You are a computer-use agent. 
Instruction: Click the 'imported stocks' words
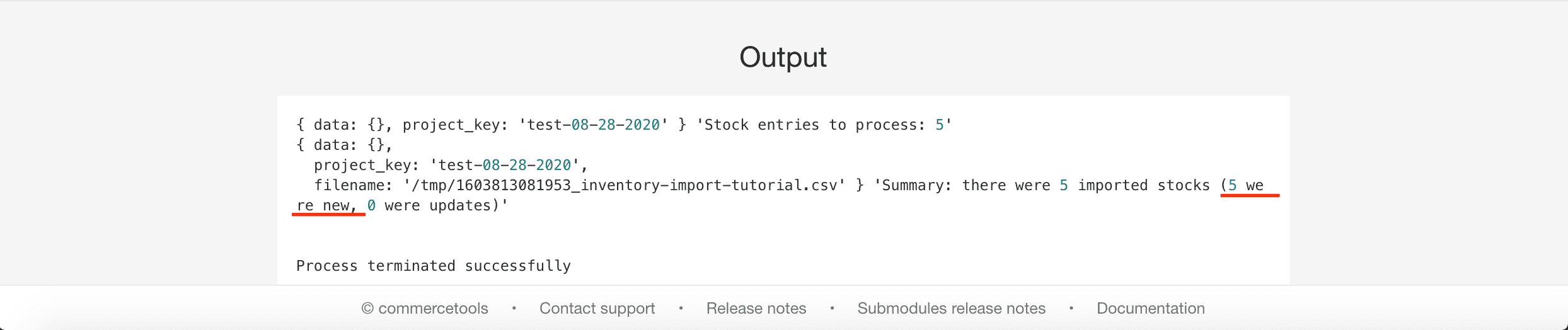(x=1143, y=185)
